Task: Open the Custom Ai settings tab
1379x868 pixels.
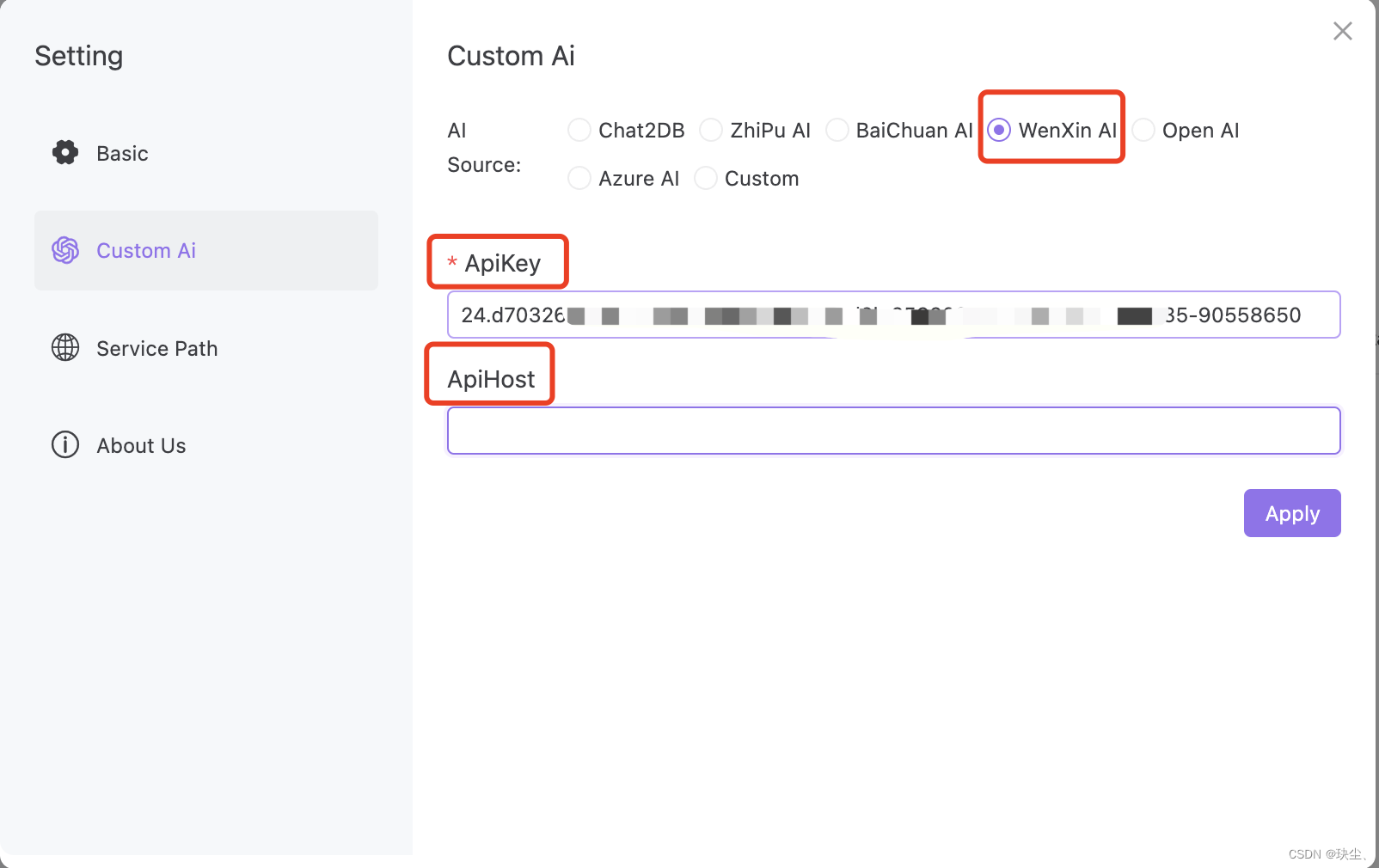Action: pyautogui.click(x=206, y=250)
